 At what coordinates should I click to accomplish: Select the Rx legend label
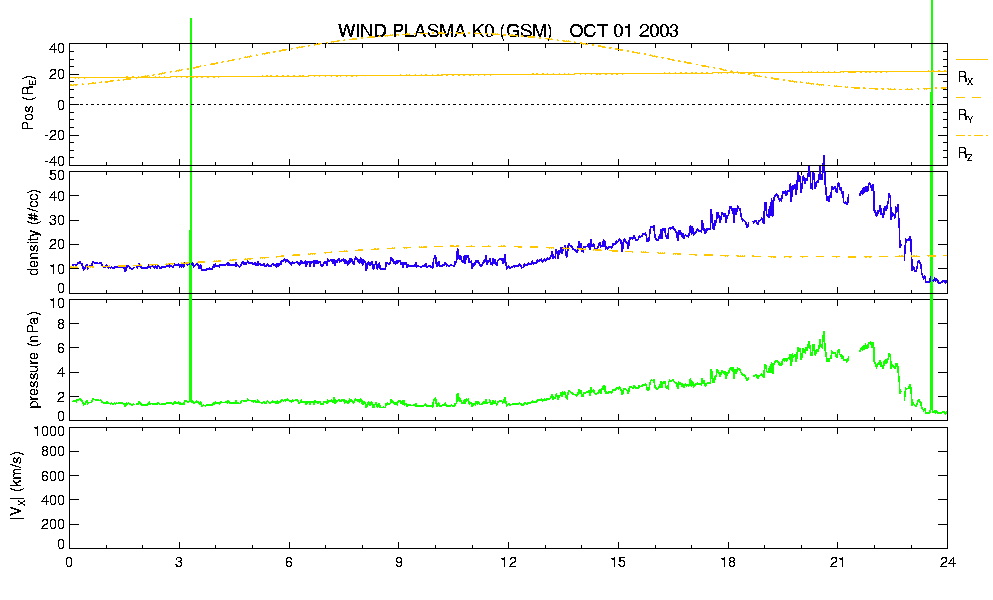(965, 77)
